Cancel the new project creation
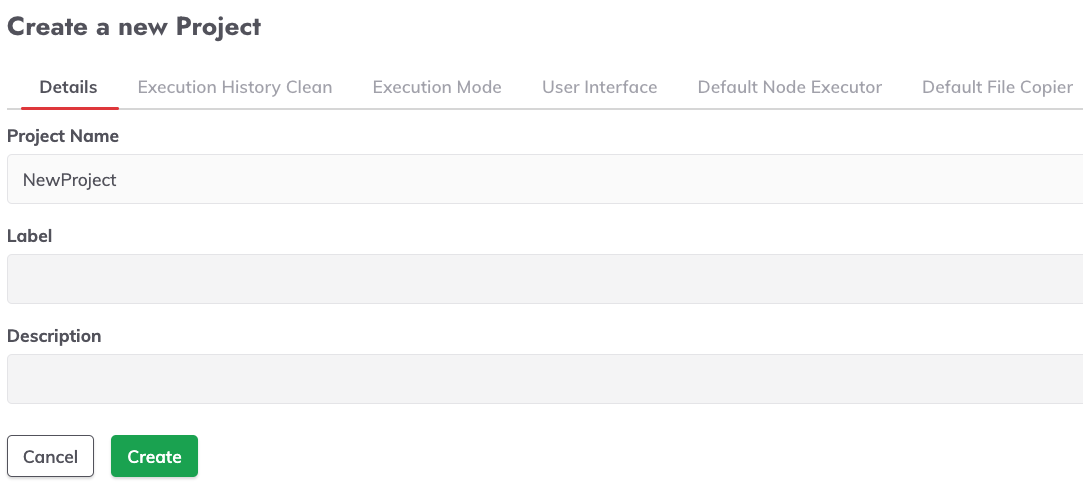This screenshot has width=1083, height=486. click(x=50, y=456)
